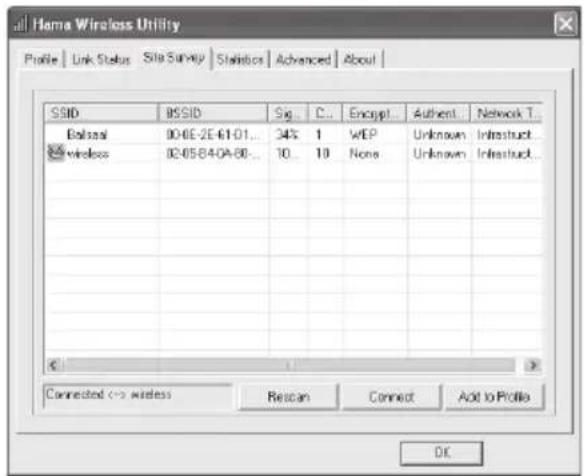The width and height of the screenshot is (584, 476).
Task: Switch to the Link Status tab
Action: coord(101,59)
